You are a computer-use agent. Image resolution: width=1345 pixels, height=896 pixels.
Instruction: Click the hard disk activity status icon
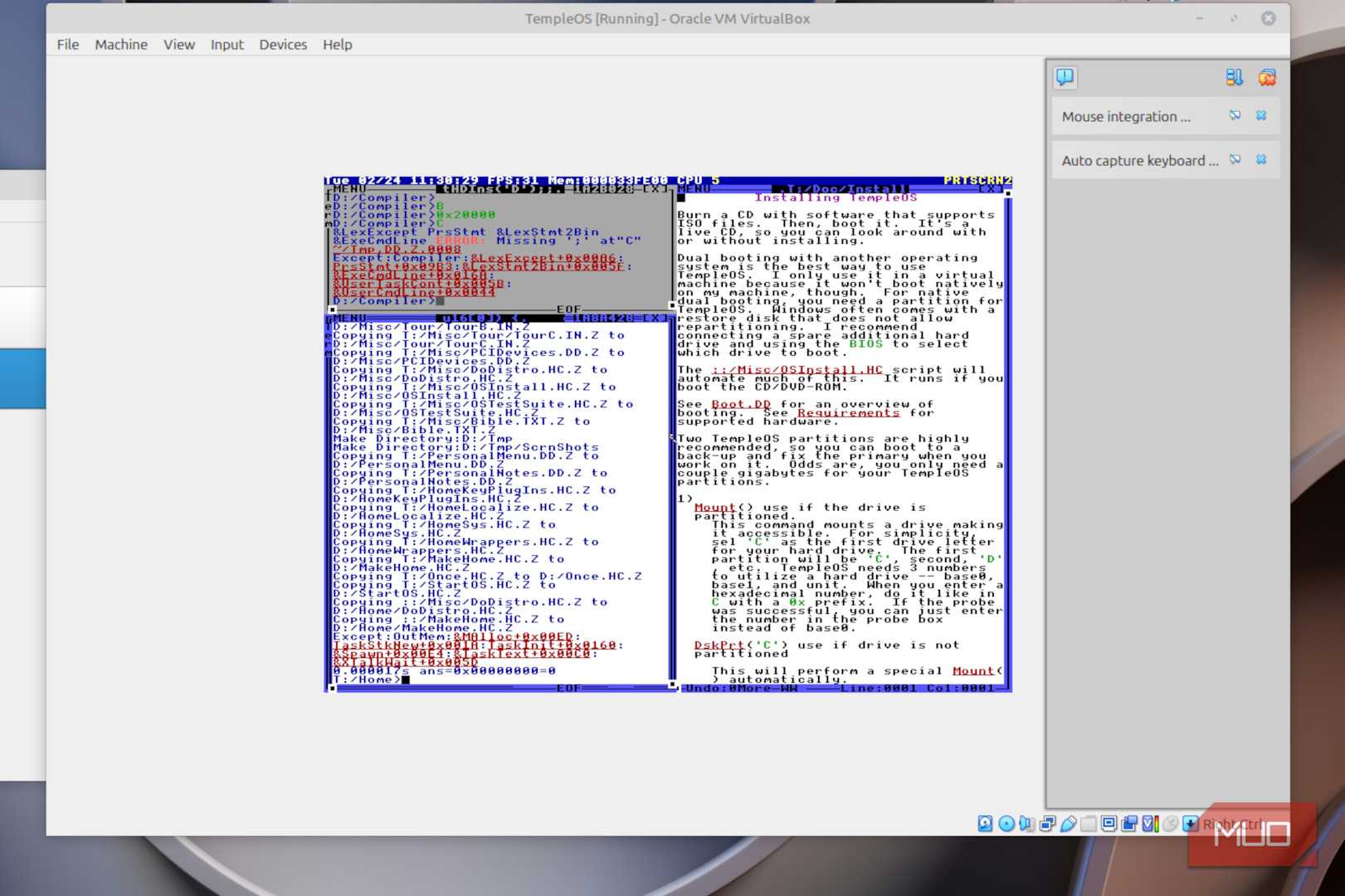pos(985,824)
